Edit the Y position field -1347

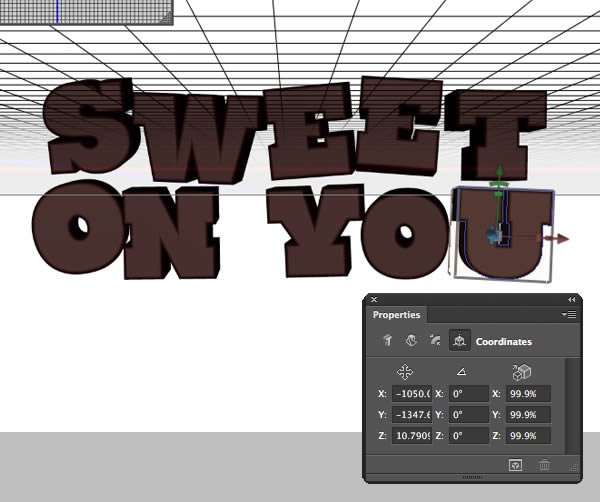click(x=412, y=415)
